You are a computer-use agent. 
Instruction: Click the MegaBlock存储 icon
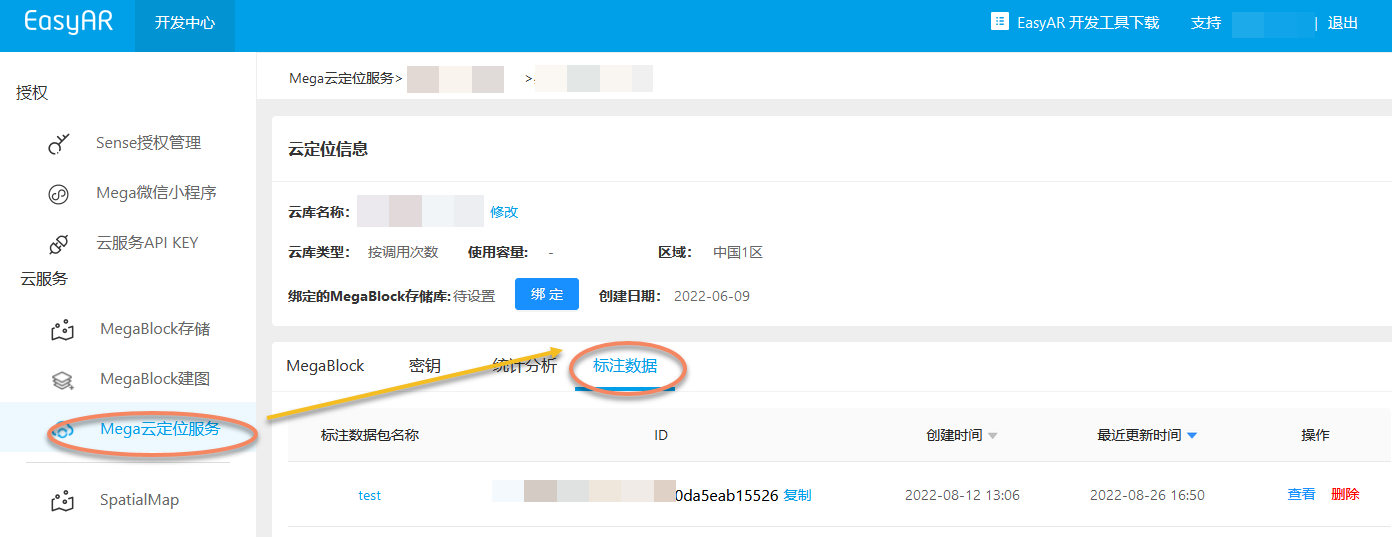[x=62, y=330]
